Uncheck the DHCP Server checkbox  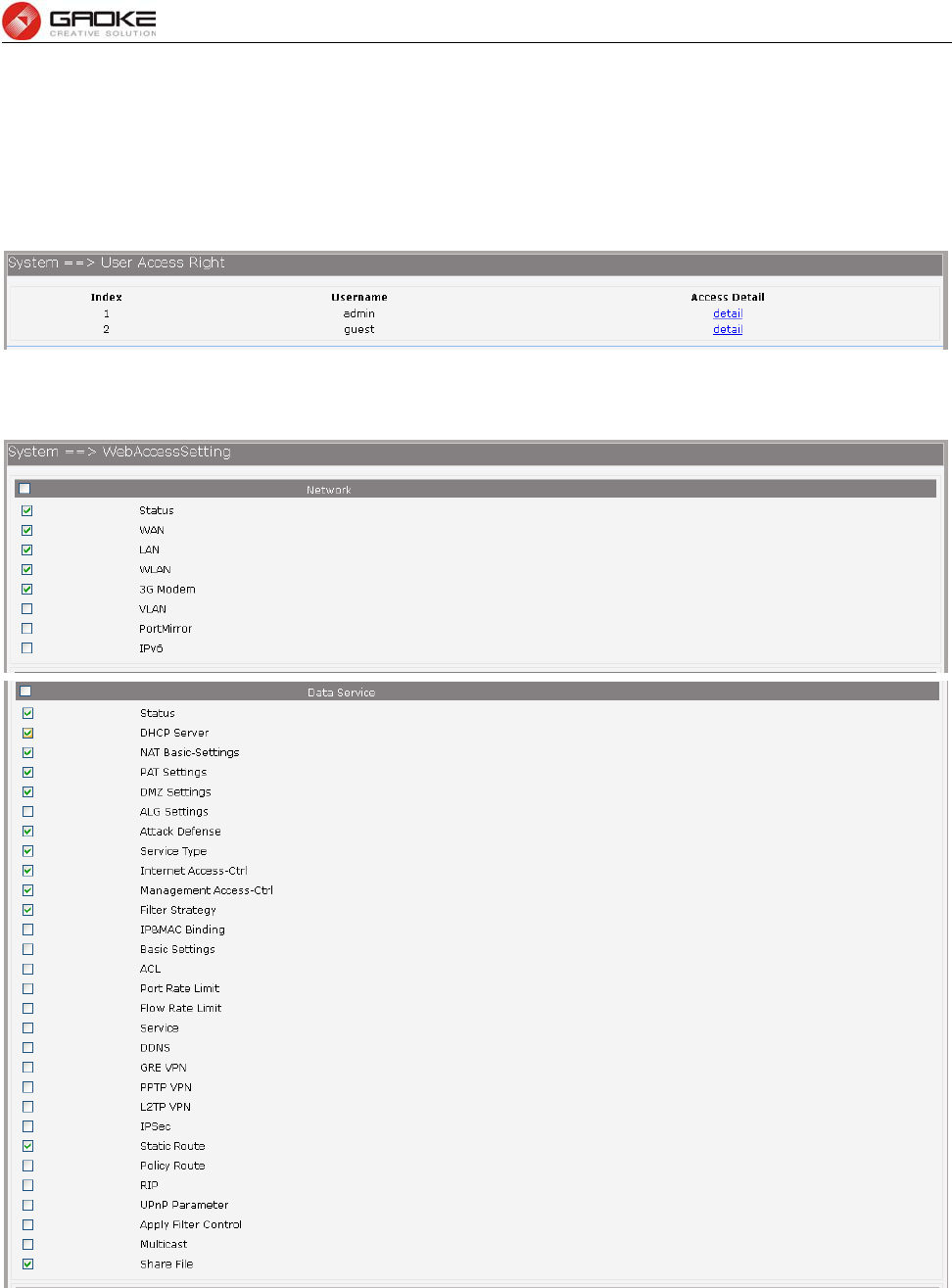[28, 733]
